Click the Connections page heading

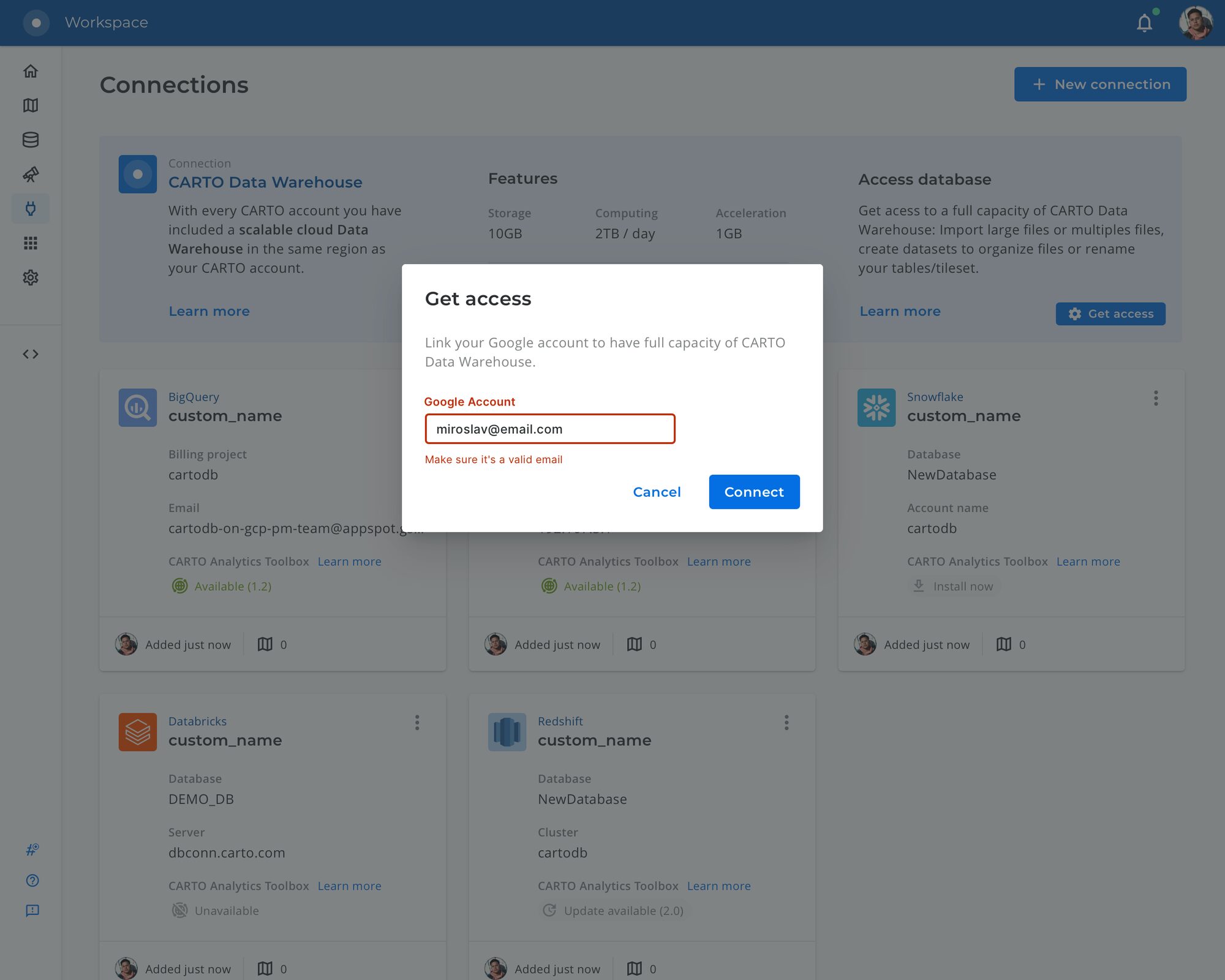point(174,85)
